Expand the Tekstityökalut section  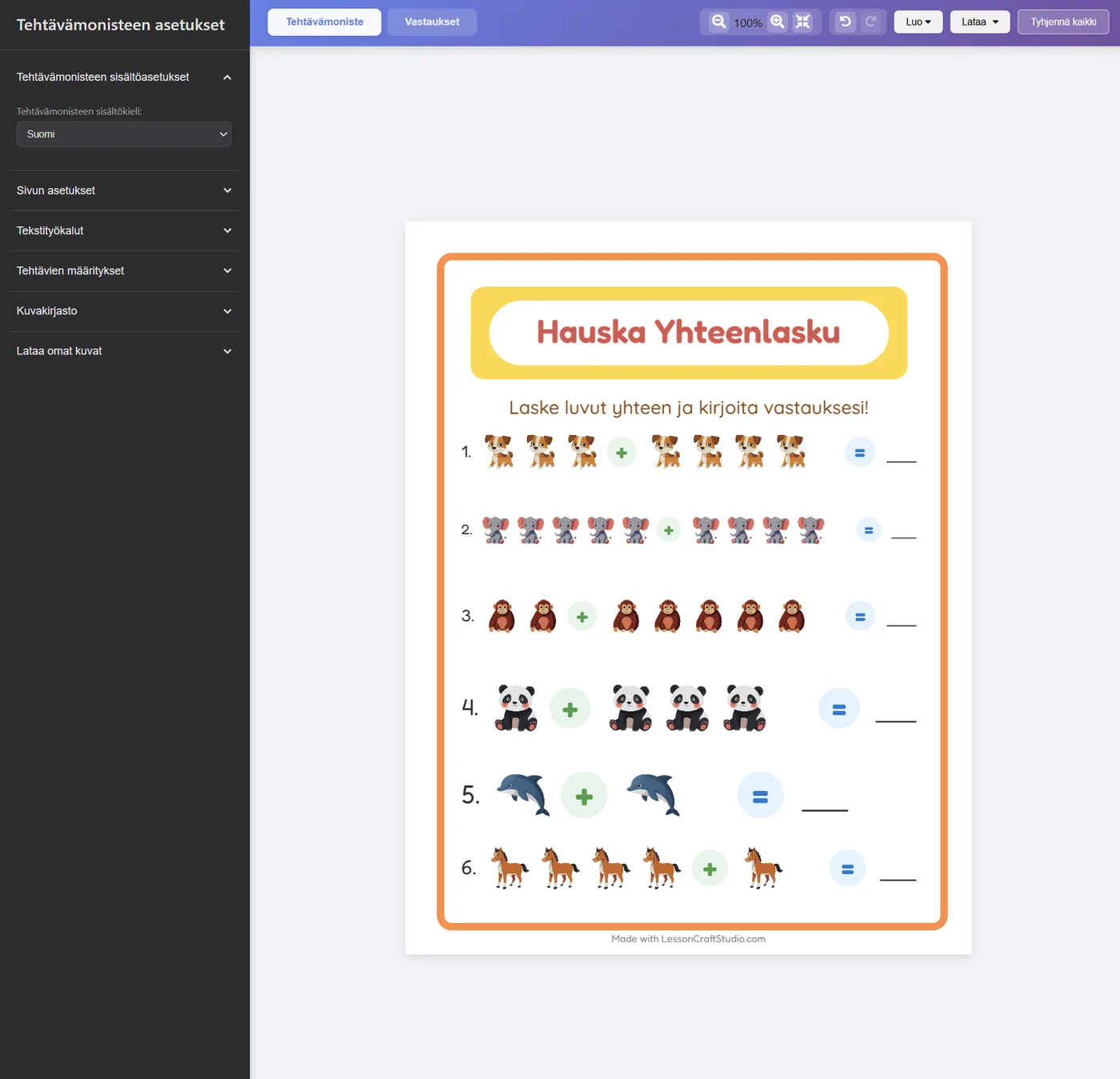pyautogui.click(x=124, y=230)
